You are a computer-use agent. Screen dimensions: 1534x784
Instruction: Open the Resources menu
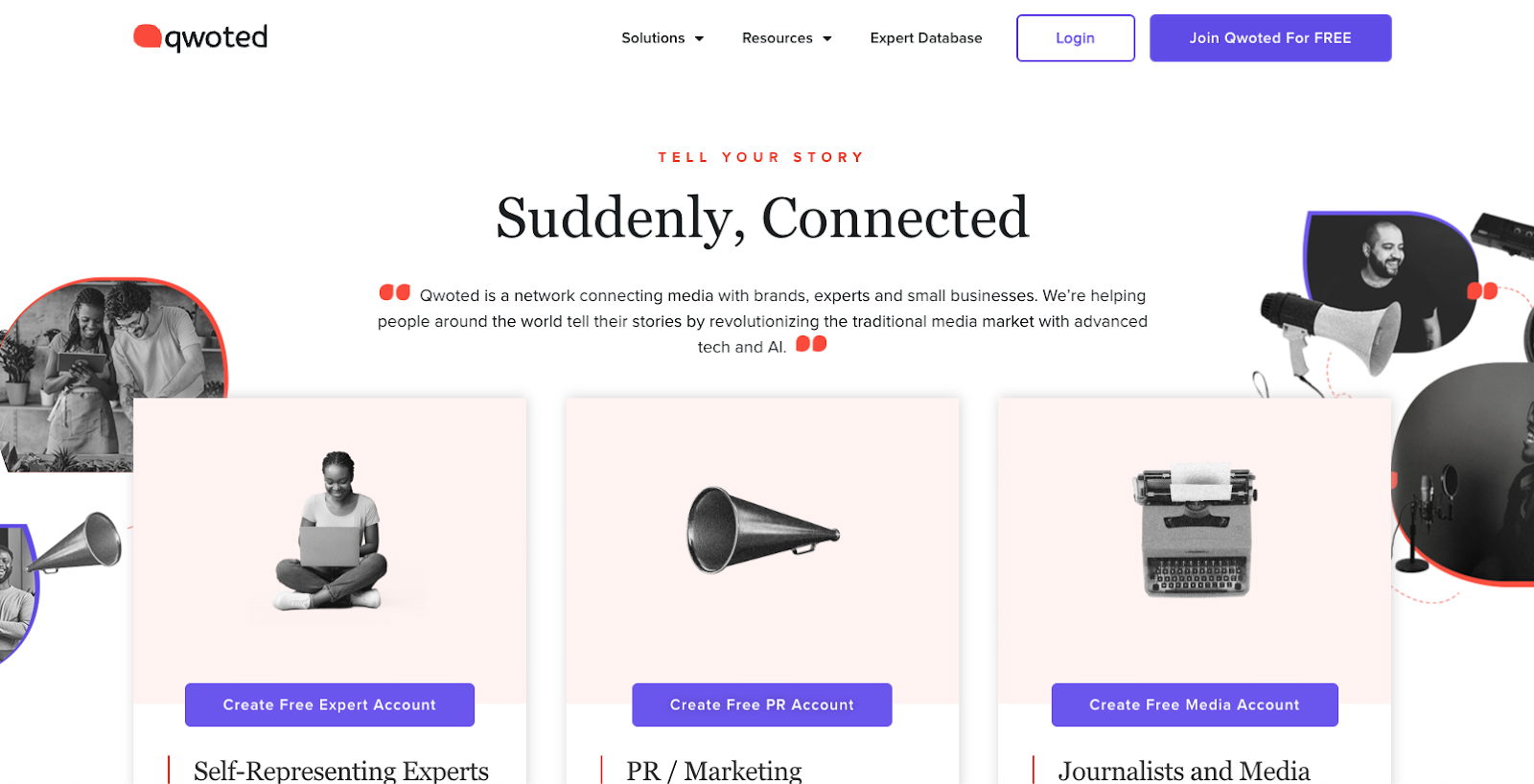pos(787,38)
